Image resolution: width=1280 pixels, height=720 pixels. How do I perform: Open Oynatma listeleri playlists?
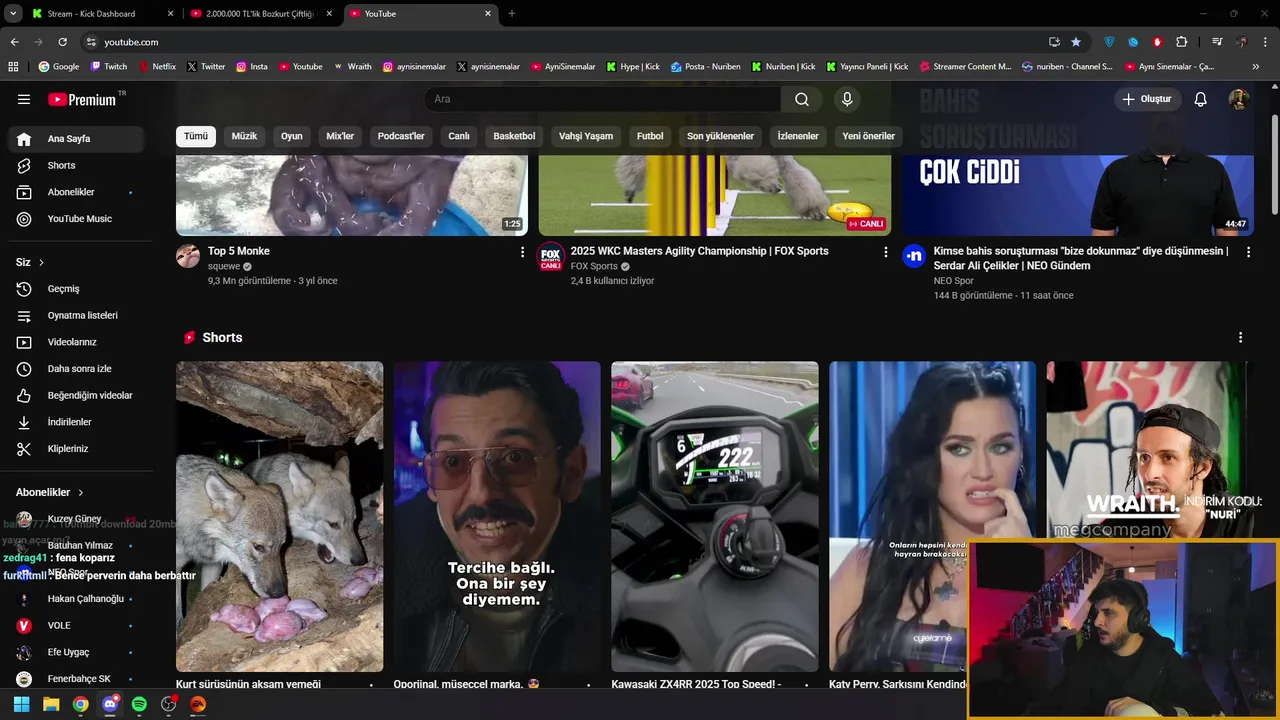[x=76, y=315]
